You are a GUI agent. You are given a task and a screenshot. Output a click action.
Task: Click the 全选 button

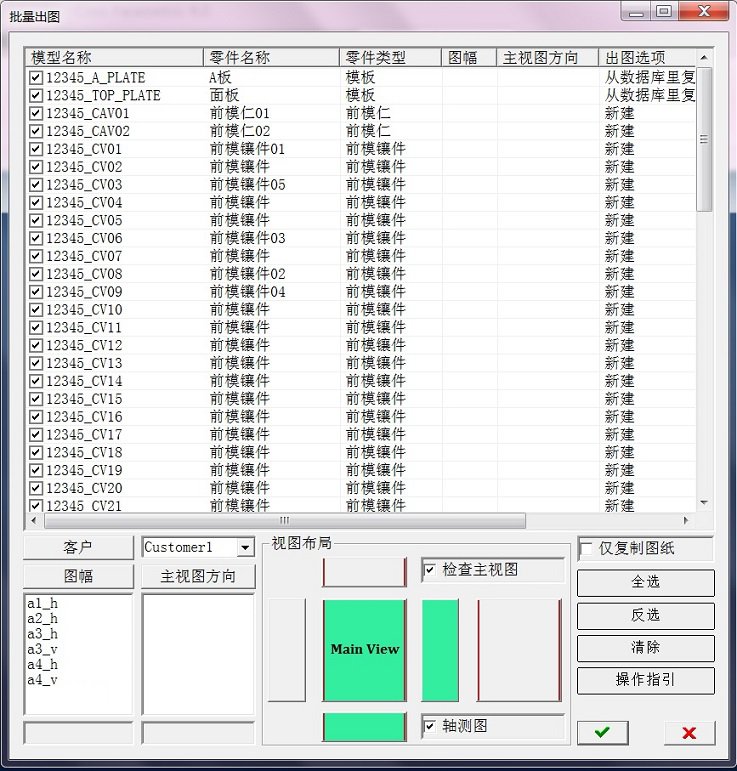point(646,582)
